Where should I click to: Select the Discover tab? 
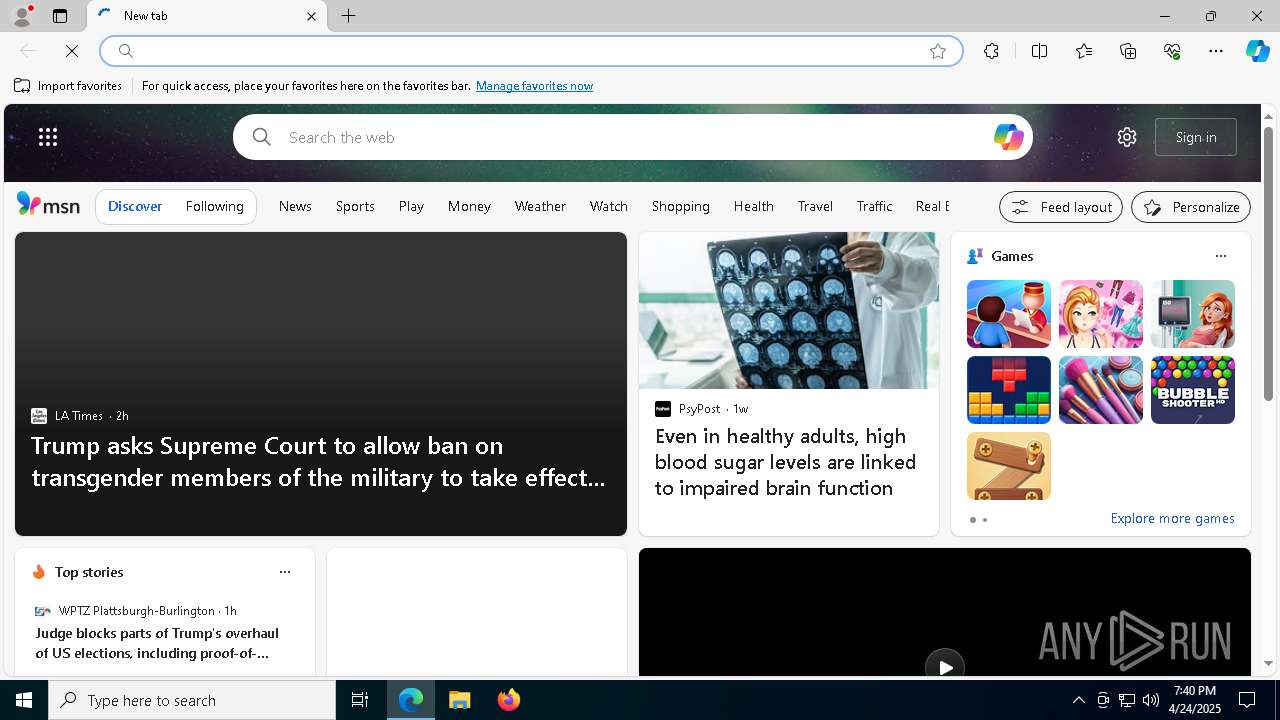point(135,206)
